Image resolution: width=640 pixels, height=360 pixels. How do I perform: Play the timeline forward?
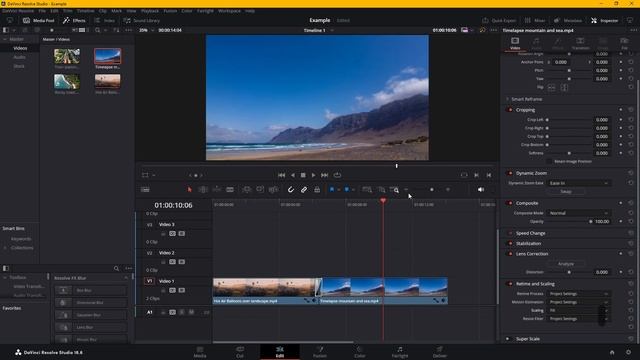pyautogui.click(x=313, y=175)
